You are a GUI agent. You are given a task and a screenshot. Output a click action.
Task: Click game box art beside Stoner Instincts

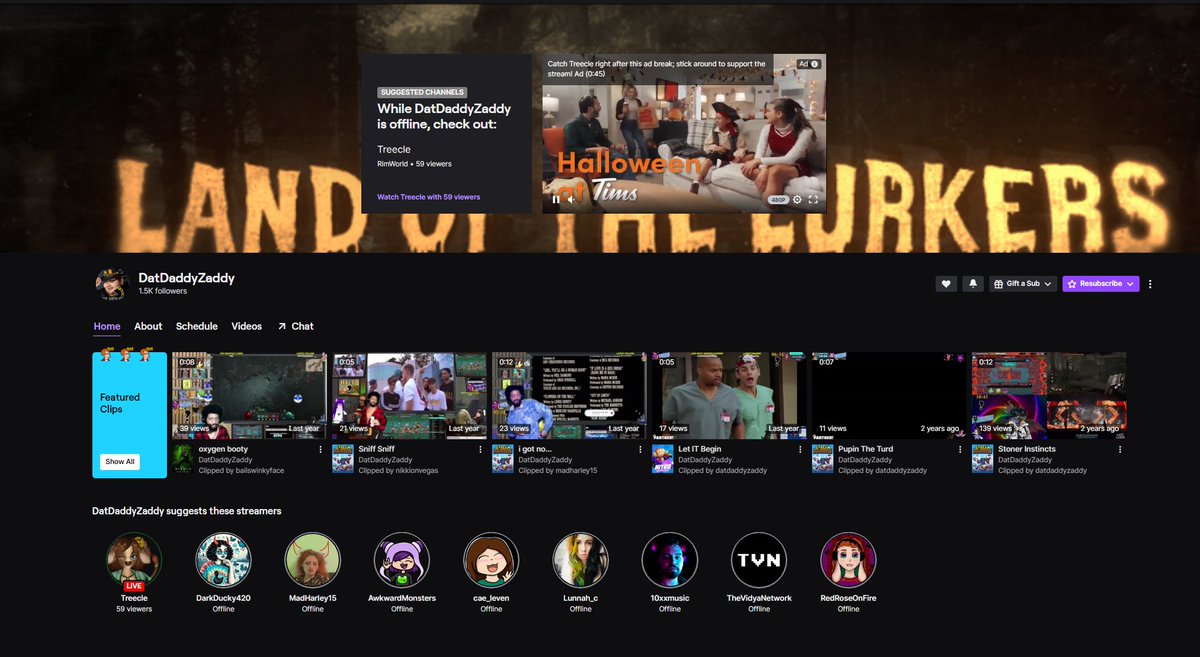point(983,459)
